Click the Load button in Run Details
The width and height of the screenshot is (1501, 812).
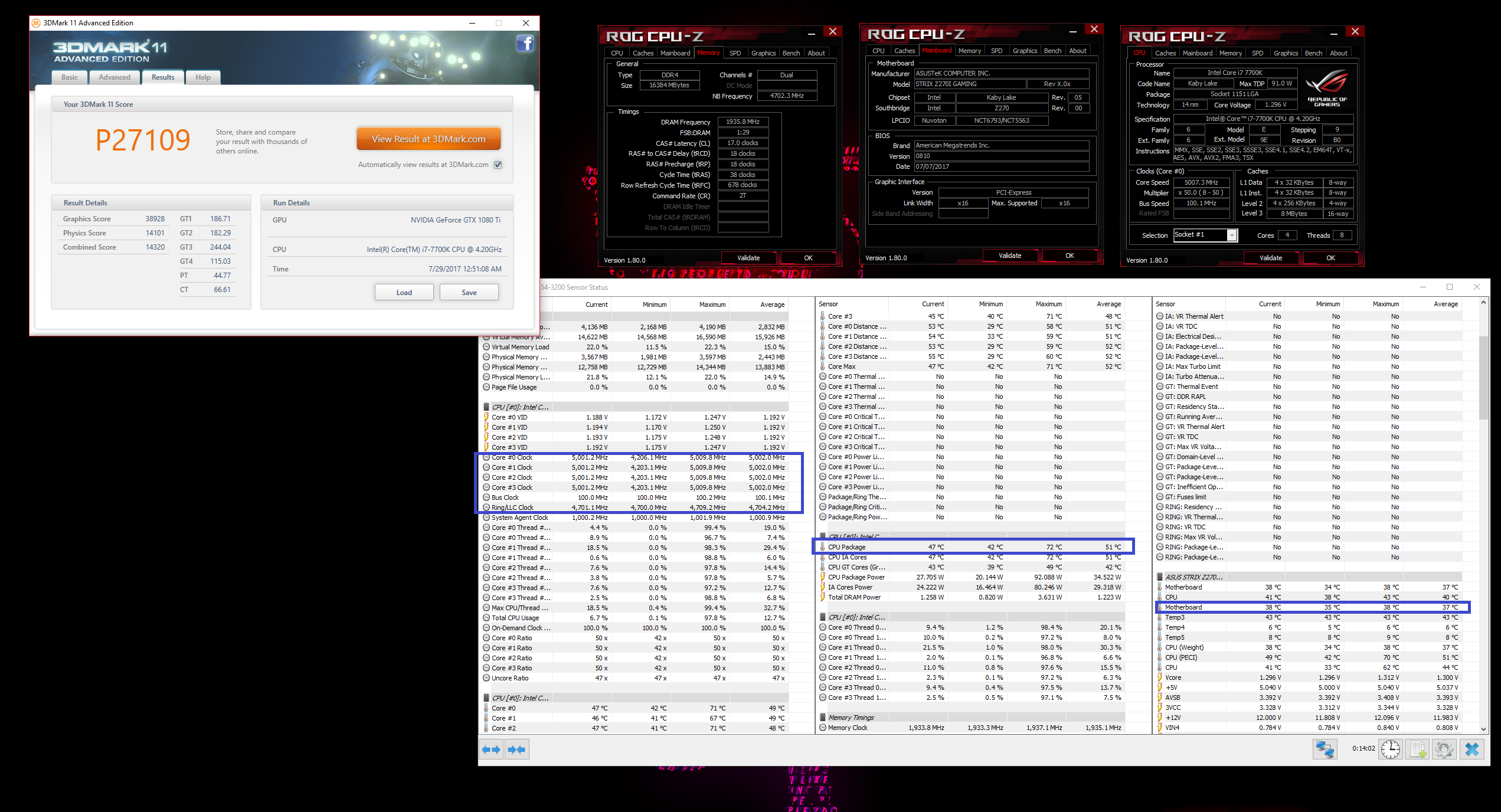click(x=404, y=293)
